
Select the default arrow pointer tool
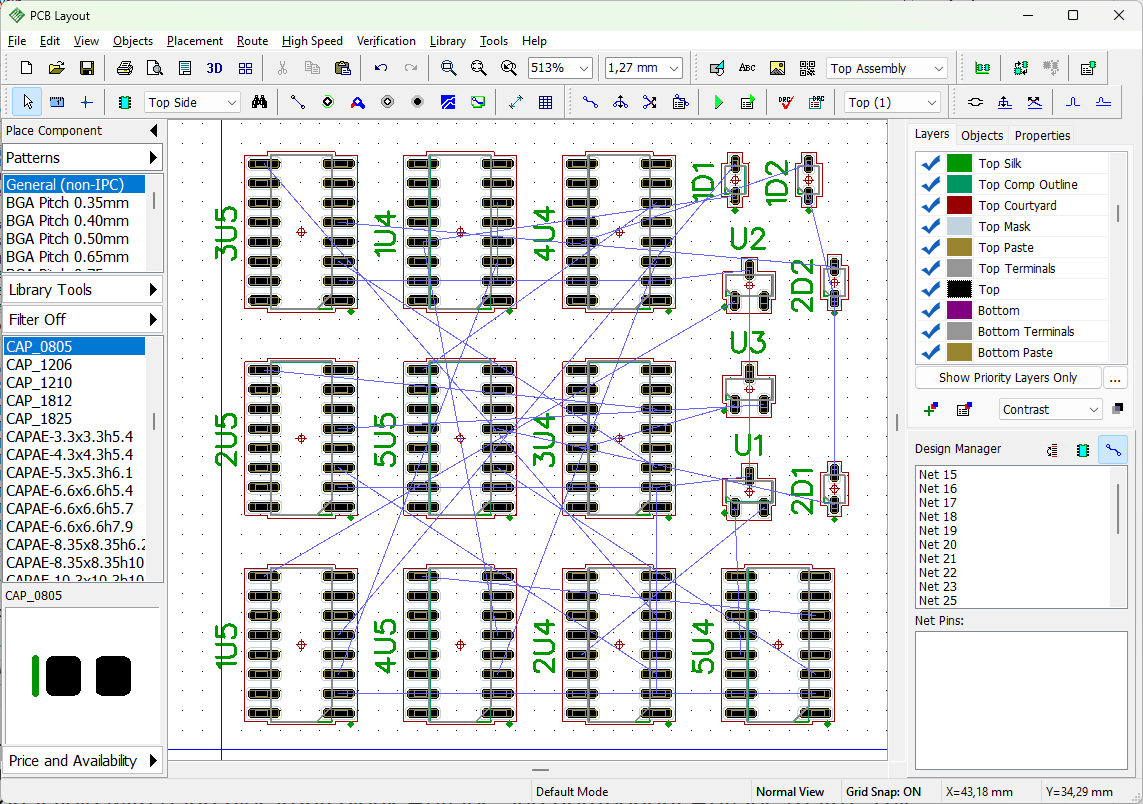pos(27,102)
